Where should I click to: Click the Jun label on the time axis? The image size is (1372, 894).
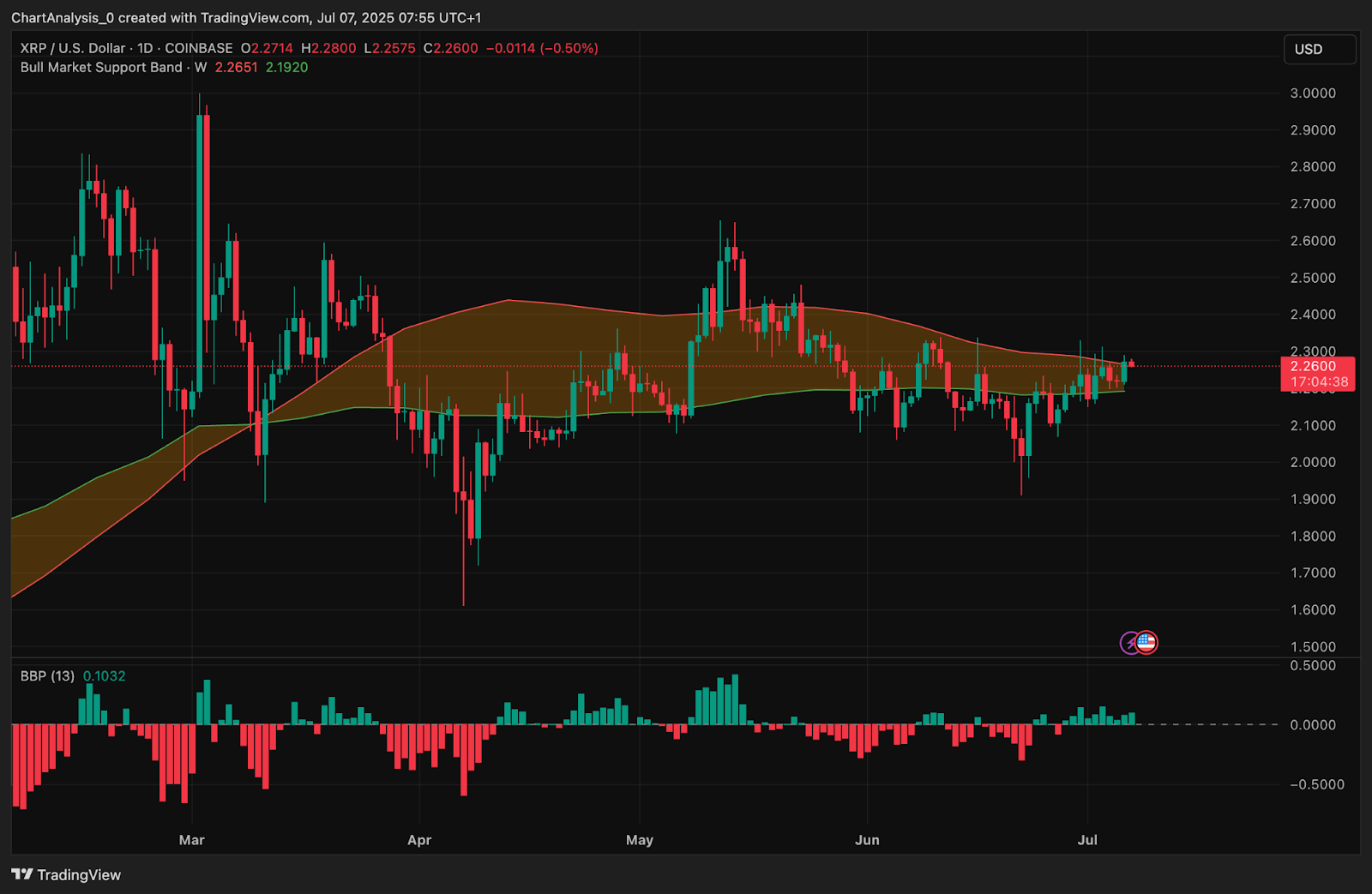point(867,840)
